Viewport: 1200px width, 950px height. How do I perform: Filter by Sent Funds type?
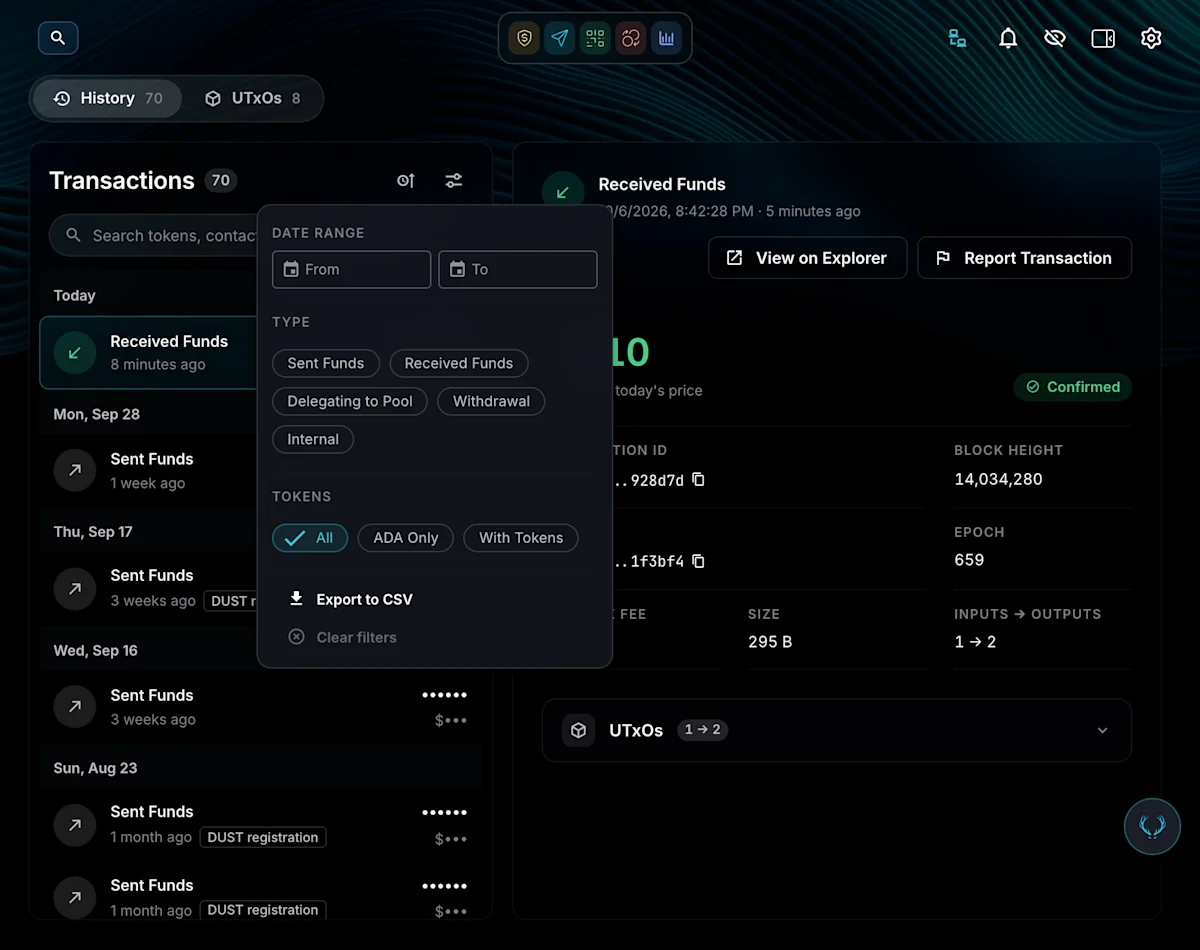pos(326,363)
